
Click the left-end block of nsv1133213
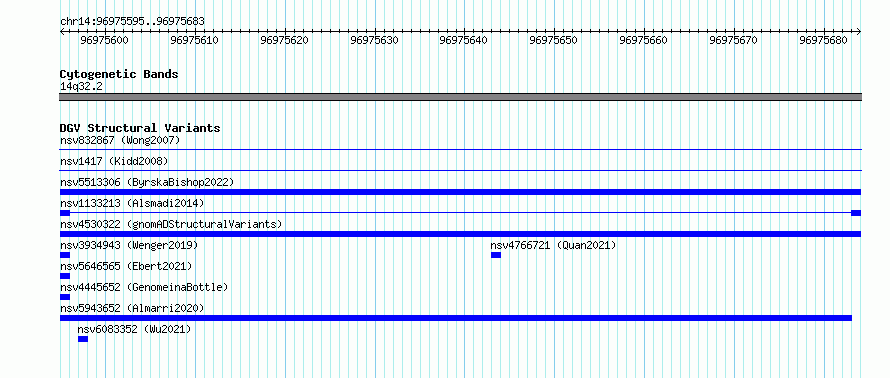(x=65, y=213)
